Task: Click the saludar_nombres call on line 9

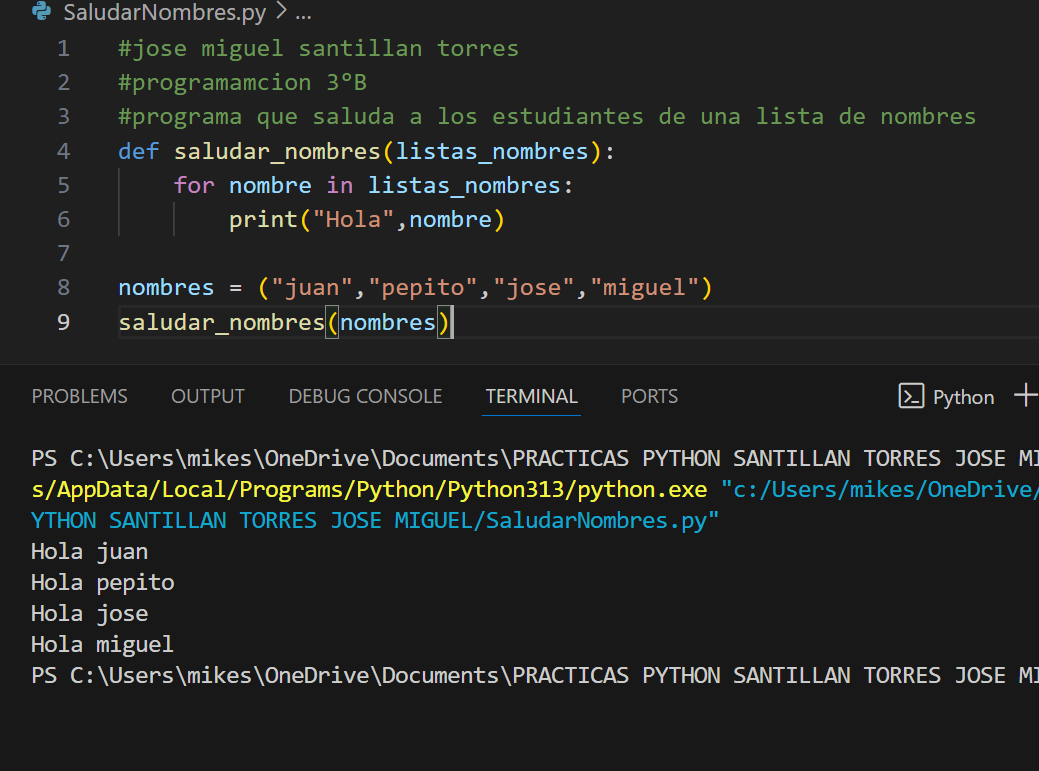Action: pyautogui.click(x=221, y=323)
